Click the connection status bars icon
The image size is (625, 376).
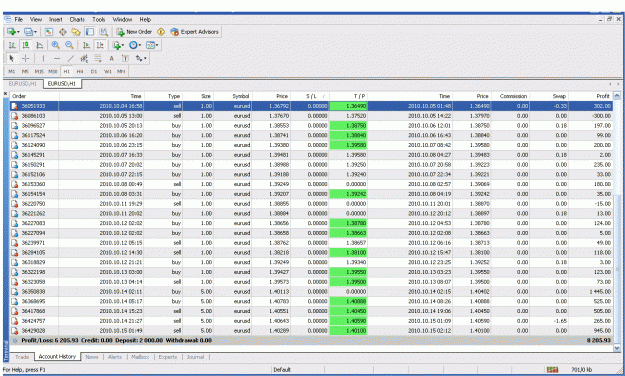552,370
